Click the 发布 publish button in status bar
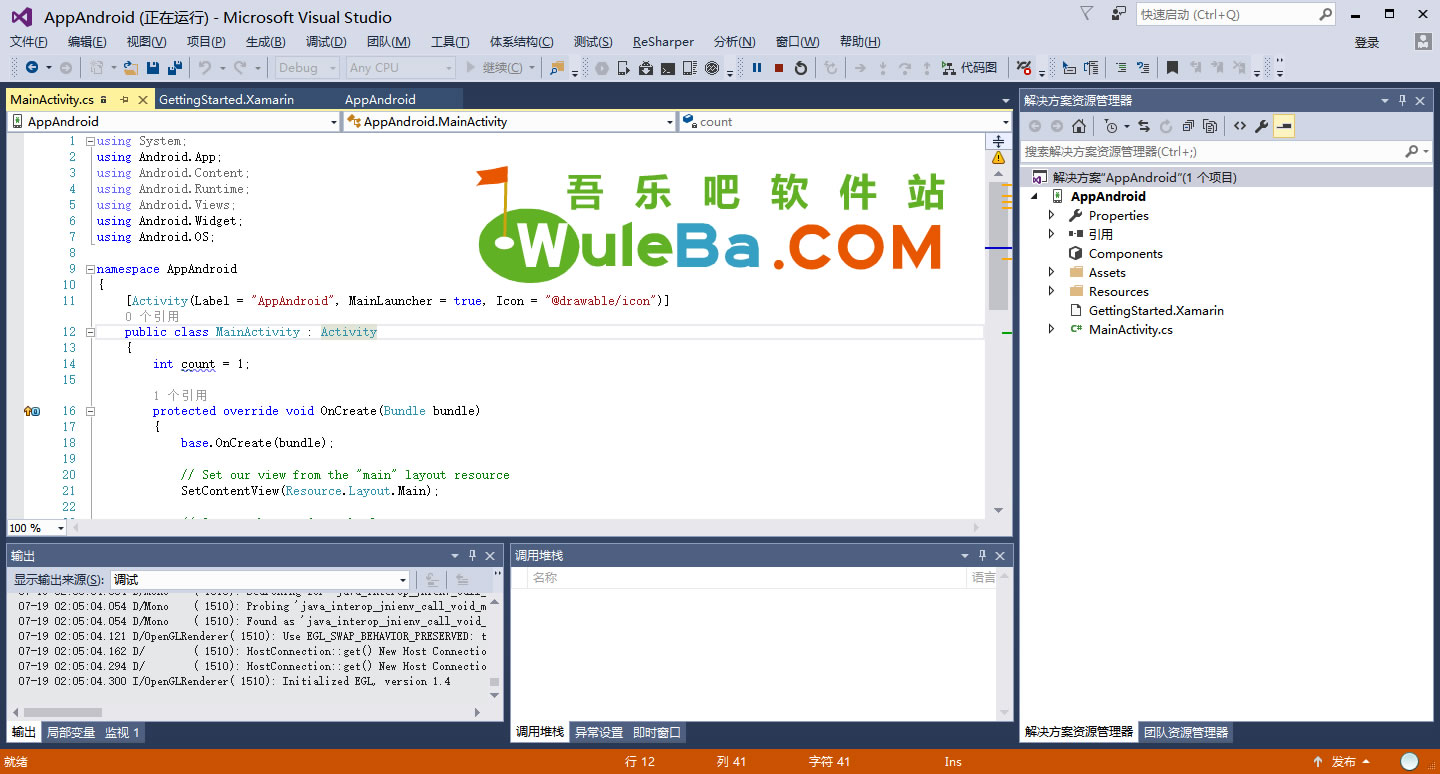 pyautogui.click(x=1344, y=762)
